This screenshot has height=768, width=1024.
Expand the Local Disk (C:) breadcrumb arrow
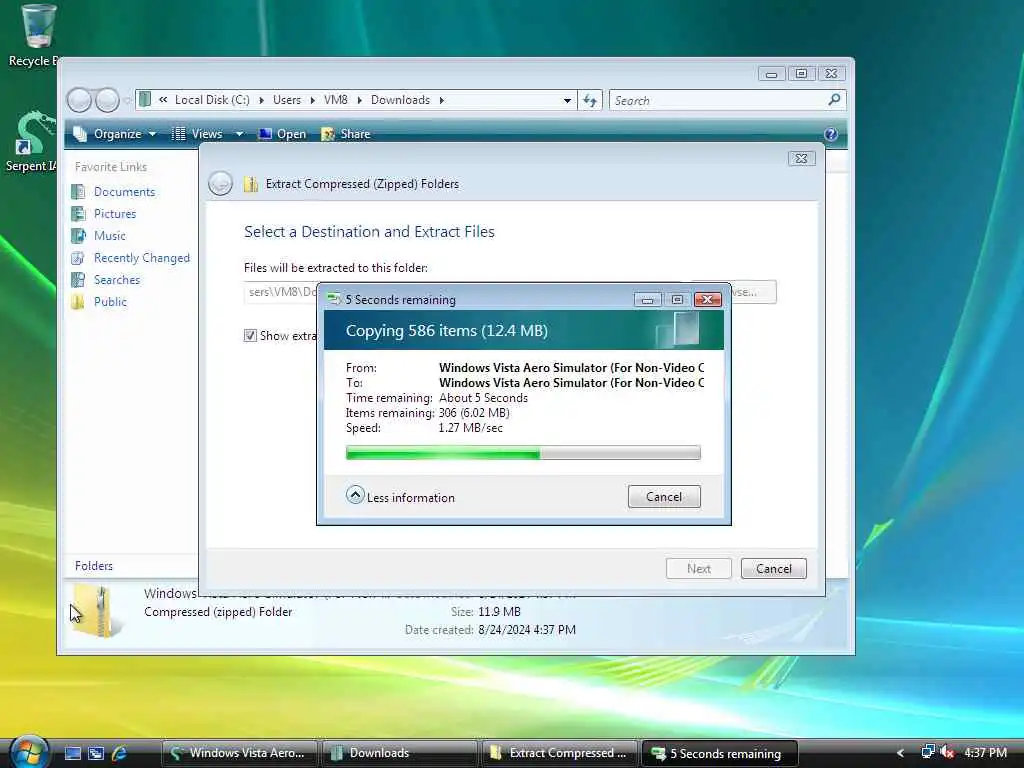261,100
